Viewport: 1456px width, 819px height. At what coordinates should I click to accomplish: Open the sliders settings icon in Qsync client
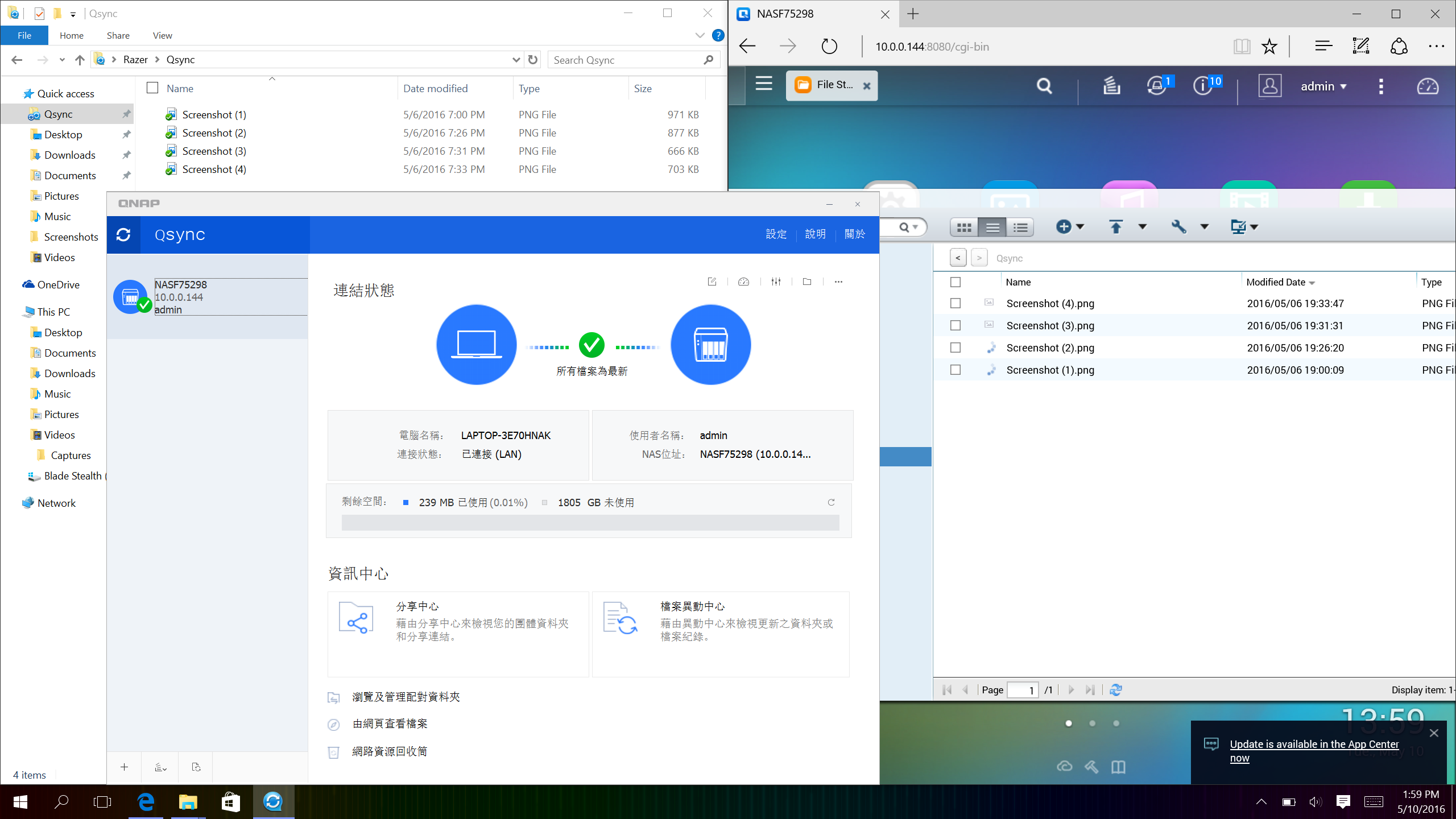[776, 282]
